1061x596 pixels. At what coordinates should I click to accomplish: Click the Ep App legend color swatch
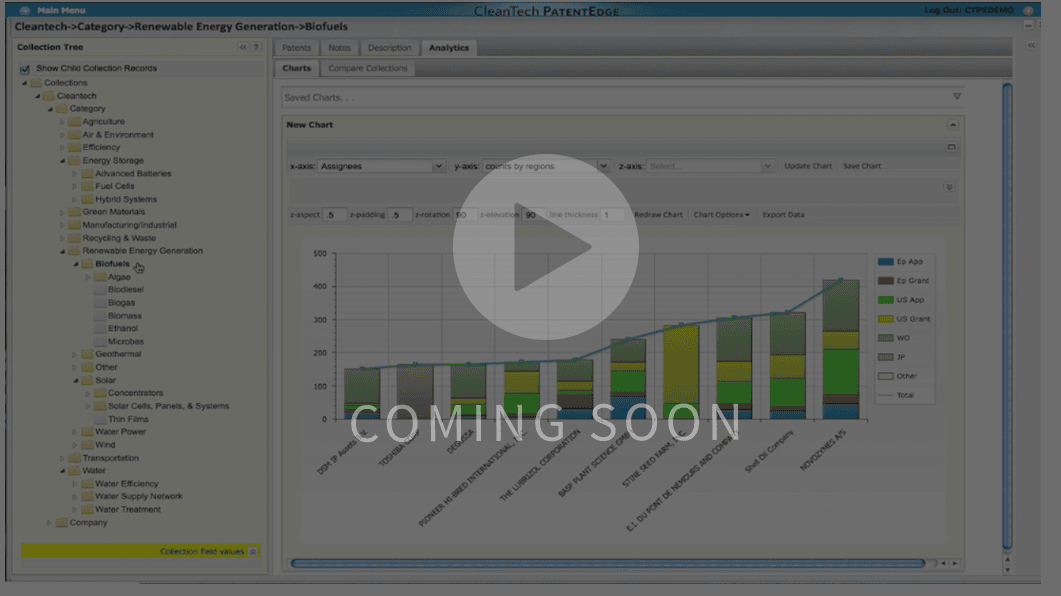click(885, 262)
